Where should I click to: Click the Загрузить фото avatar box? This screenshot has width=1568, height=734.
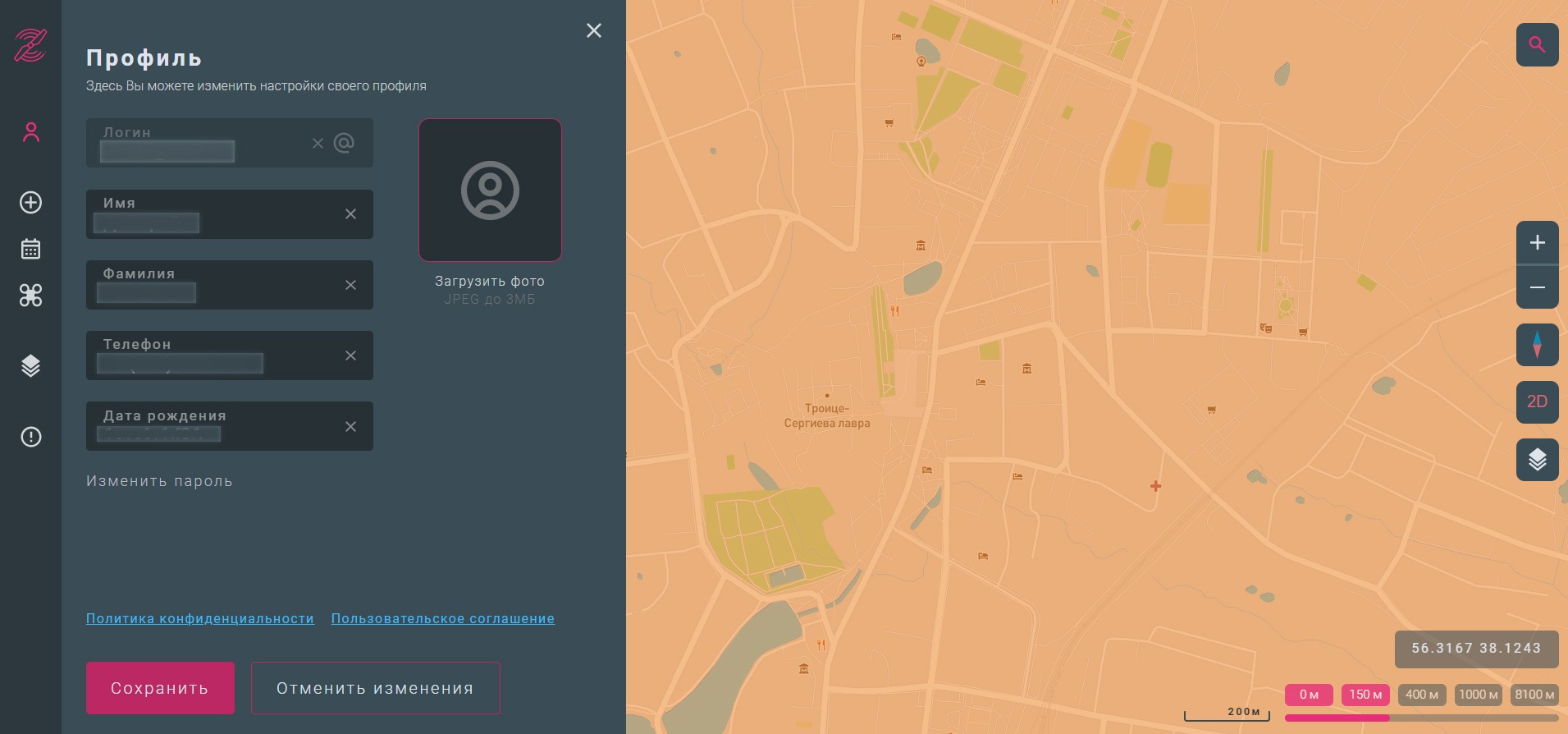490,190
